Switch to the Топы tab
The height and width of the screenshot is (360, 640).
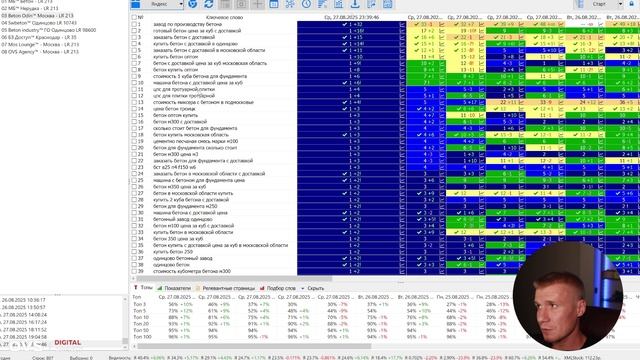pos(143,288)
